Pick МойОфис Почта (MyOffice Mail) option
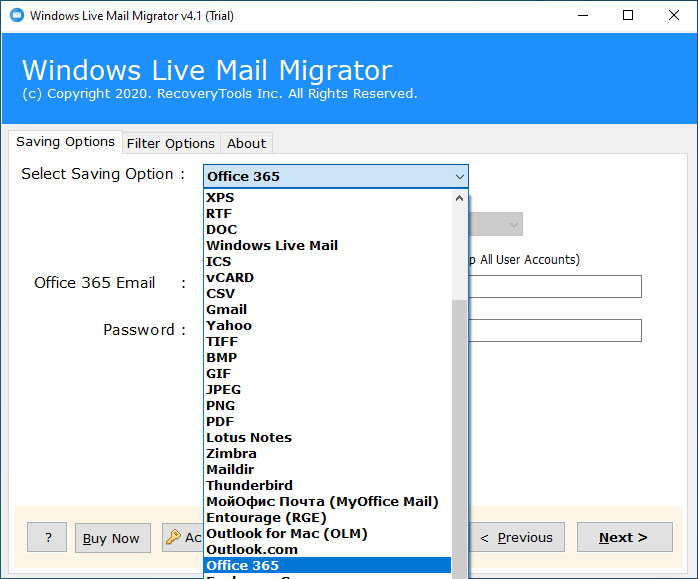Image resolution: width=698 pixels, height=579 pixels. pos(328,502)
